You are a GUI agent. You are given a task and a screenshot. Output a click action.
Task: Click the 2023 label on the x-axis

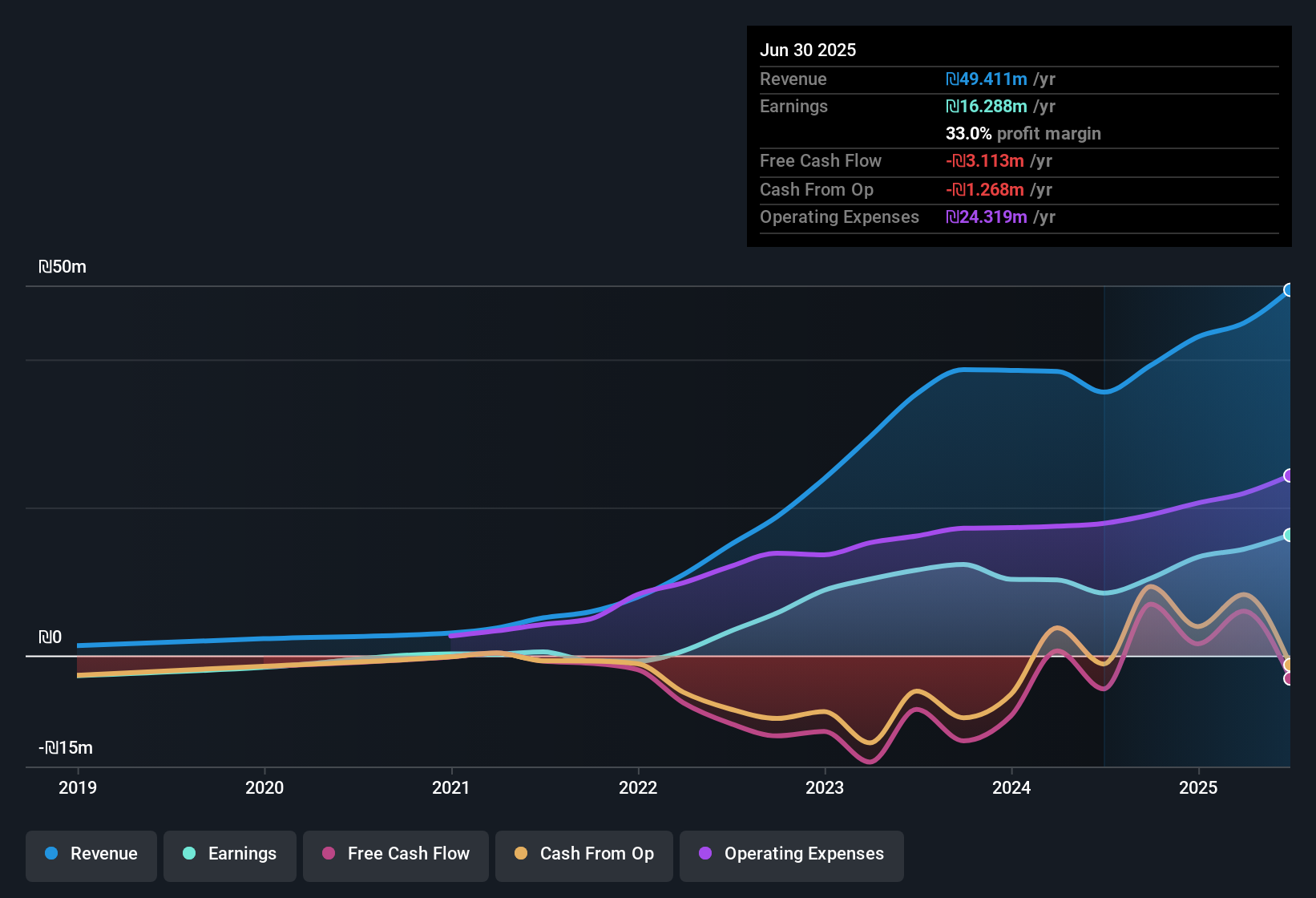point(826,788)
